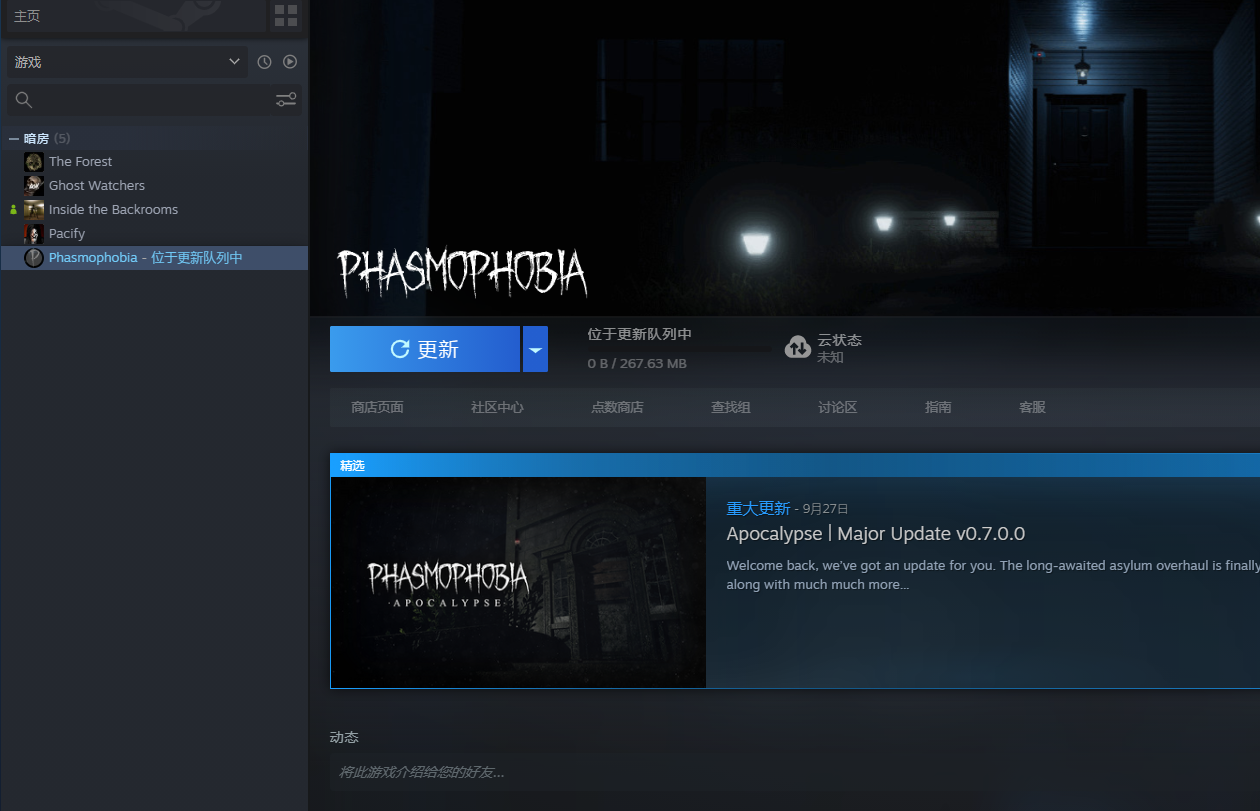This screenshot has width=1260, height=811.
Task: Select Phasmophobia 位于更新队列中 entry
Action: click(154, 257)
